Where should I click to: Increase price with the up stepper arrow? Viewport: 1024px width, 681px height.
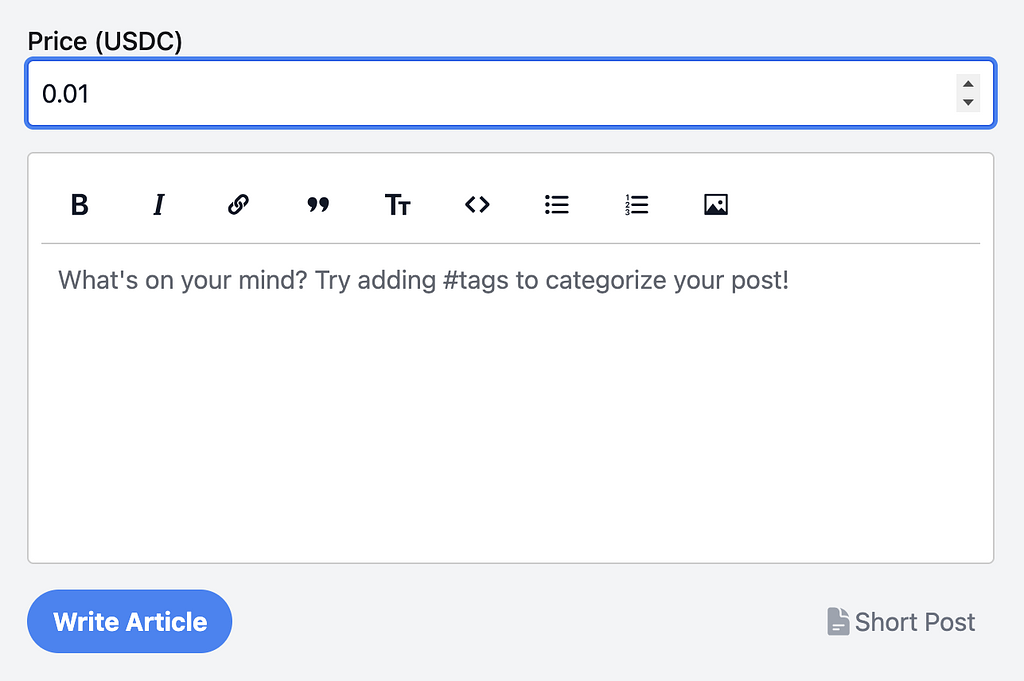[967, 84]
